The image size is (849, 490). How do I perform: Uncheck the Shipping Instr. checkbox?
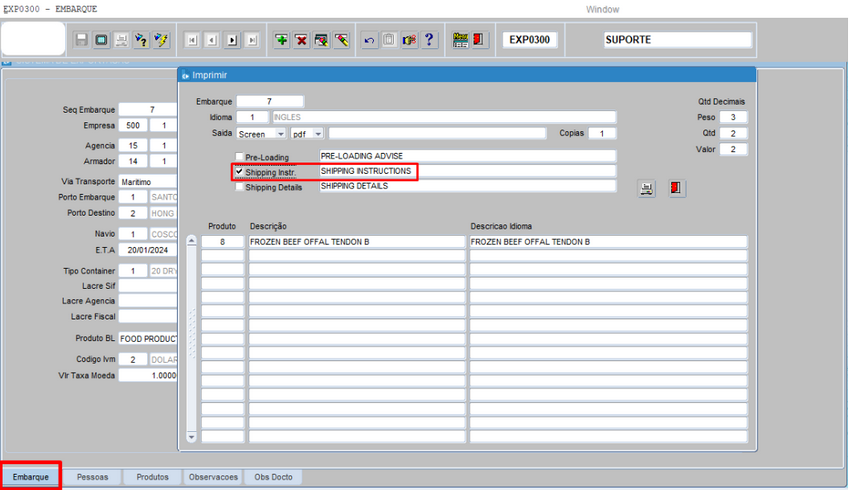[x=239, y=172]
